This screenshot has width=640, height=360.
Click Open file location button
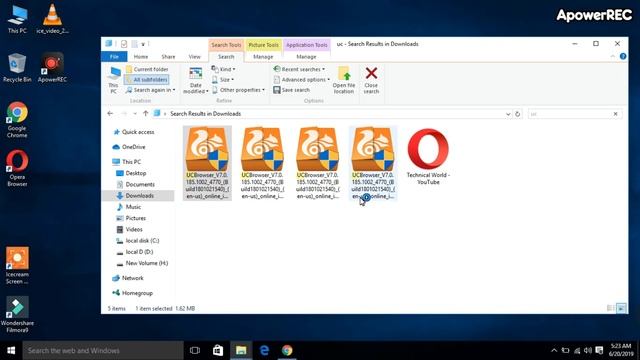[344, 80]
